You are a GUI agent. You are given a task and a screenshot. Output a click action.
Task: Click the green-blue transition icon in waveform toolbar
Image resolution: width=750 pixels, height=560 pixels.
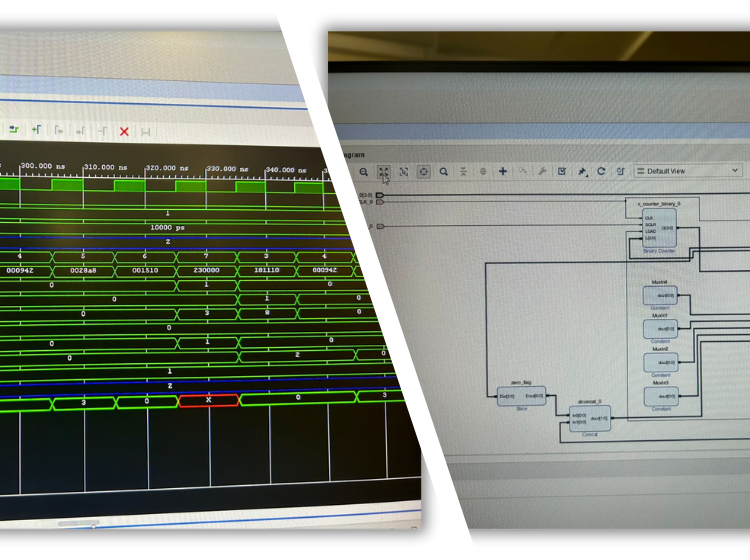pyautogui.click(x=14, y=129)
